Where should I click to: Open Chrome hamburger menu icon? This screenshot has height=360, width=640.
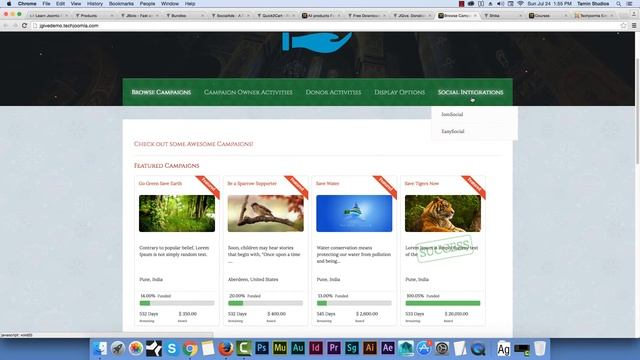pyautogui.click(x=634, y=25)
